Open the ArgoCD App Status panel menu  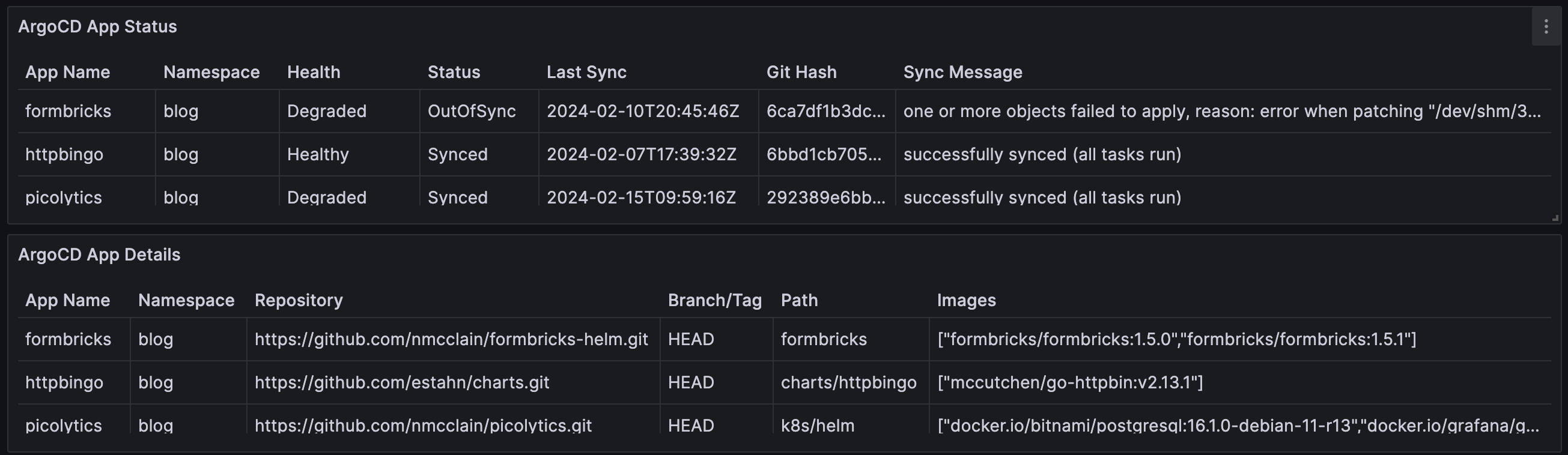point(1546,27)
